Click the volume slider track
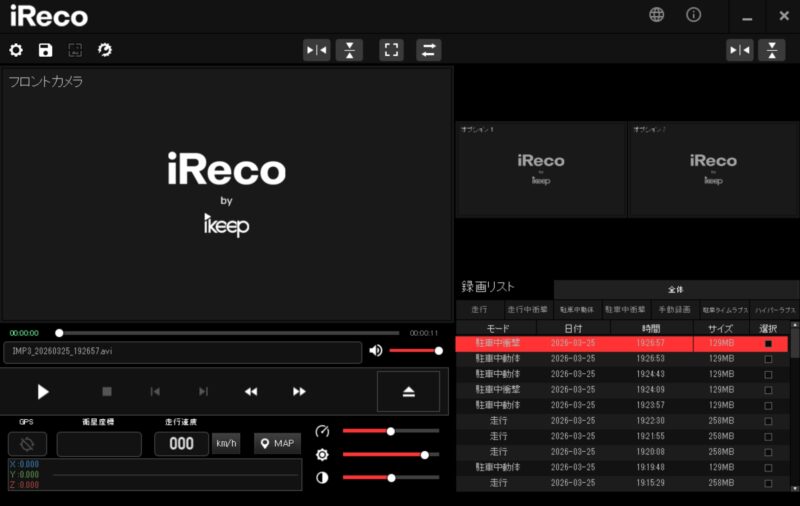The image size is (800, 506). pyautogui.click(x=413, y=350)
